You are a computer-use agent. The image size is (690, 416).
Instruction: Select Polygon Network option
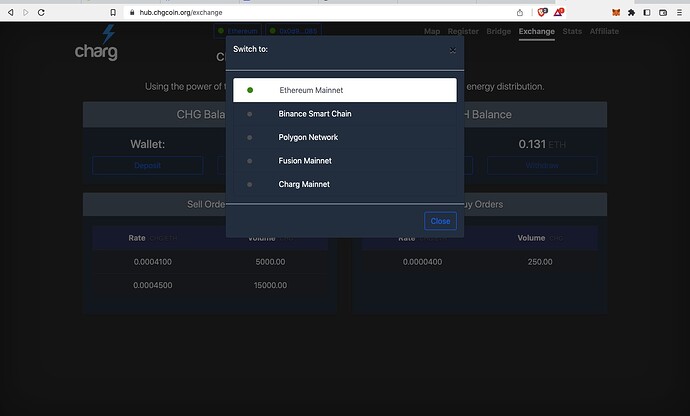(345, 137)
